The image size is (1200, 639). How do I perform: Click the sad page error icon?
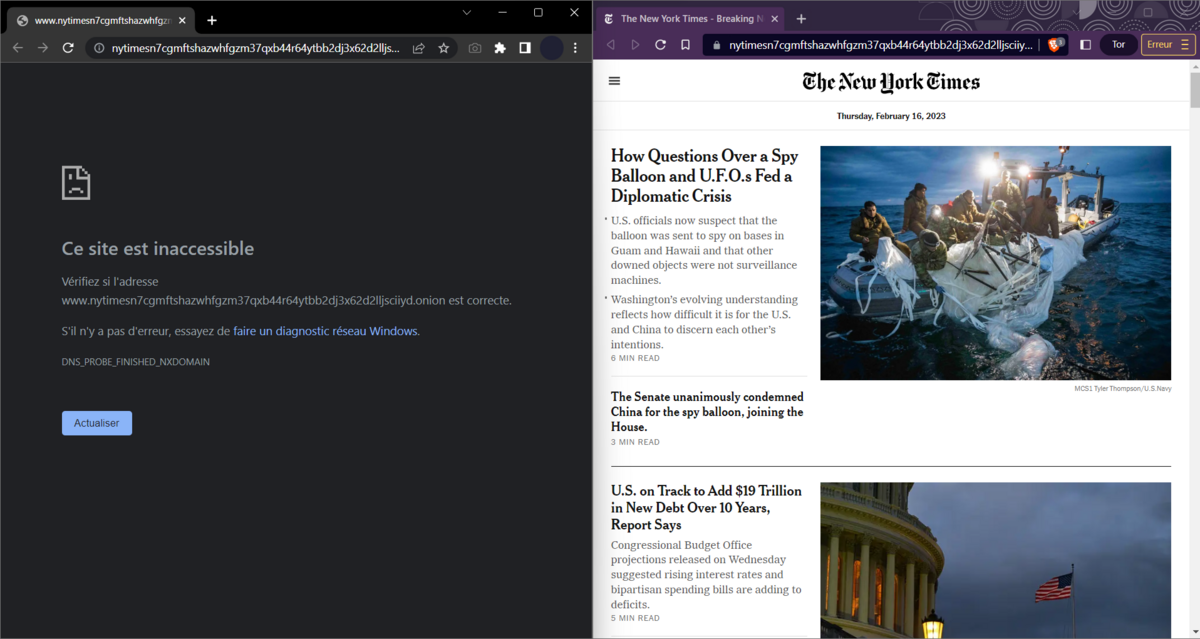[76, 182]
